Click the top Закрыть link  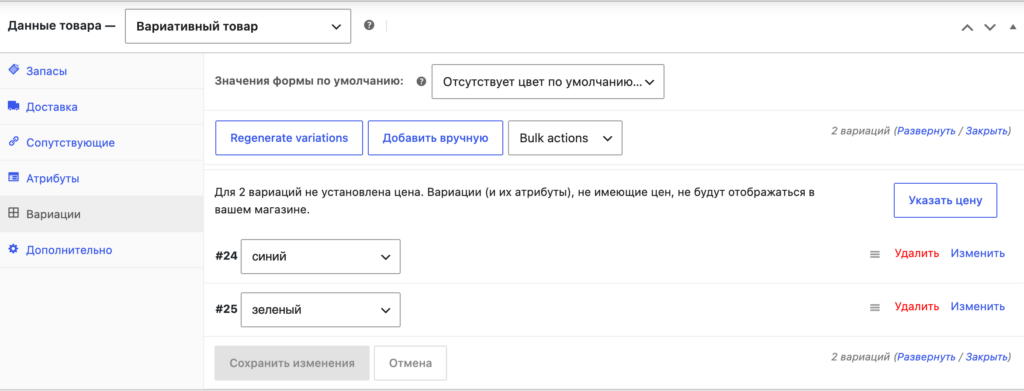pyautogui.click(x=987, y=131)
